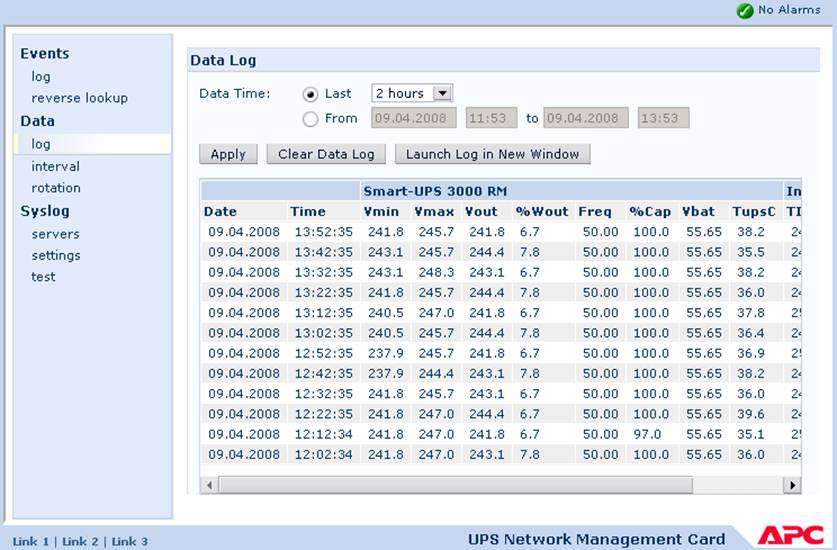The width and height of the screenshot is (837, 550).
Task: Click the Events section heading
Action: tap(45, 53)
